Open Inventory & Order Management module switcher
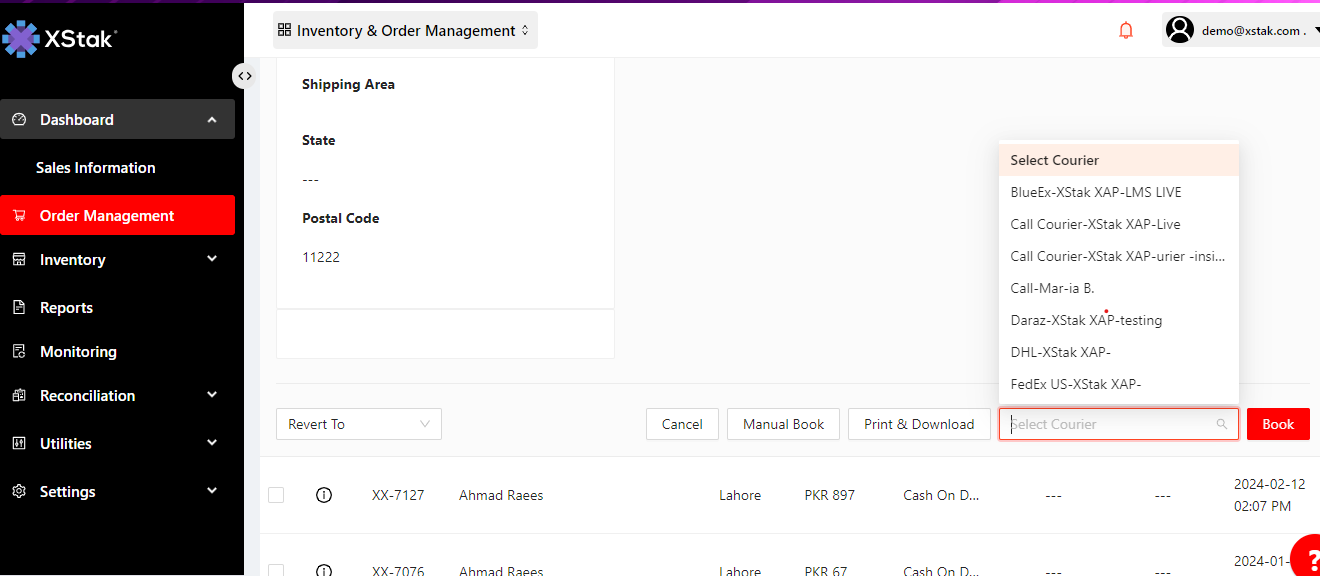1320x576 pixels. [x=405, y=31]
